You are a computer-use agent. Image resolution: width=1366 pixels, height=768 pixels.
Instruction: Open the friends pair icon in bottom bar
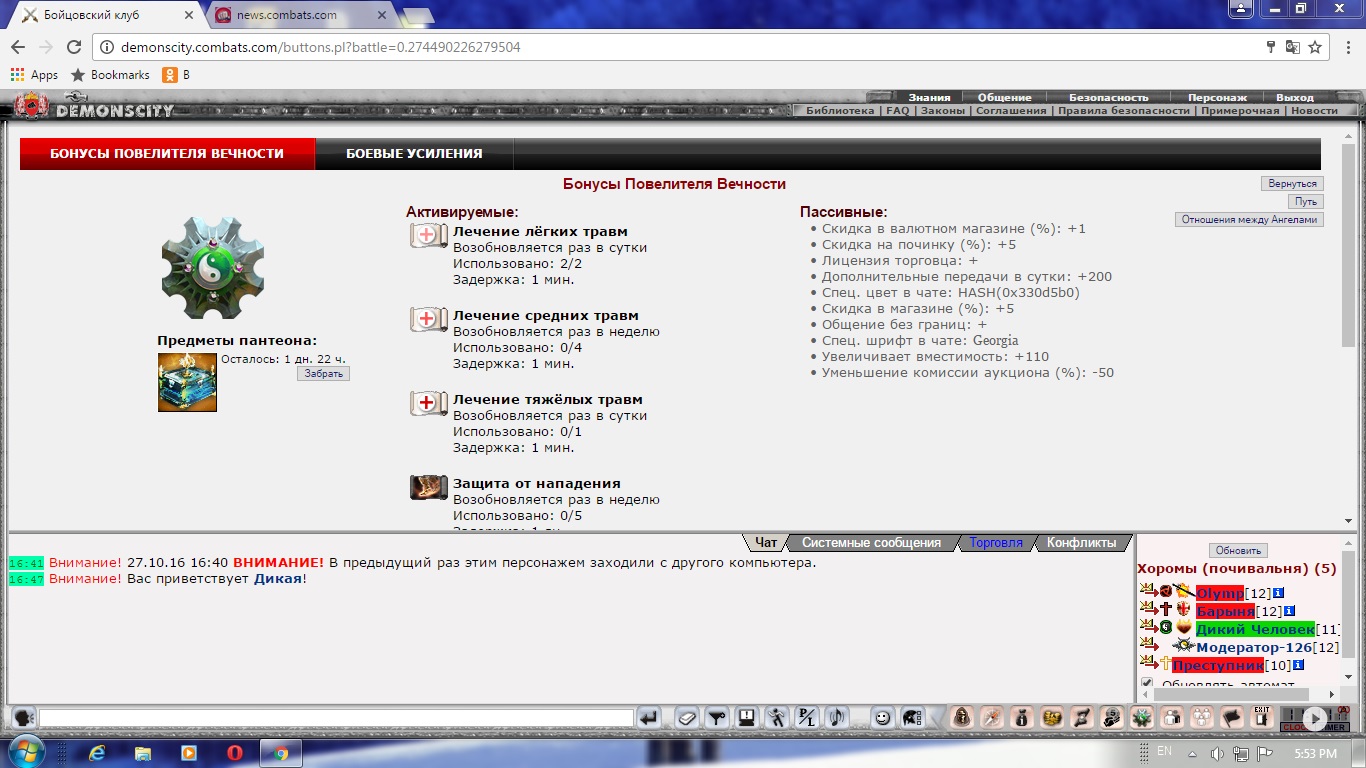1171,717
